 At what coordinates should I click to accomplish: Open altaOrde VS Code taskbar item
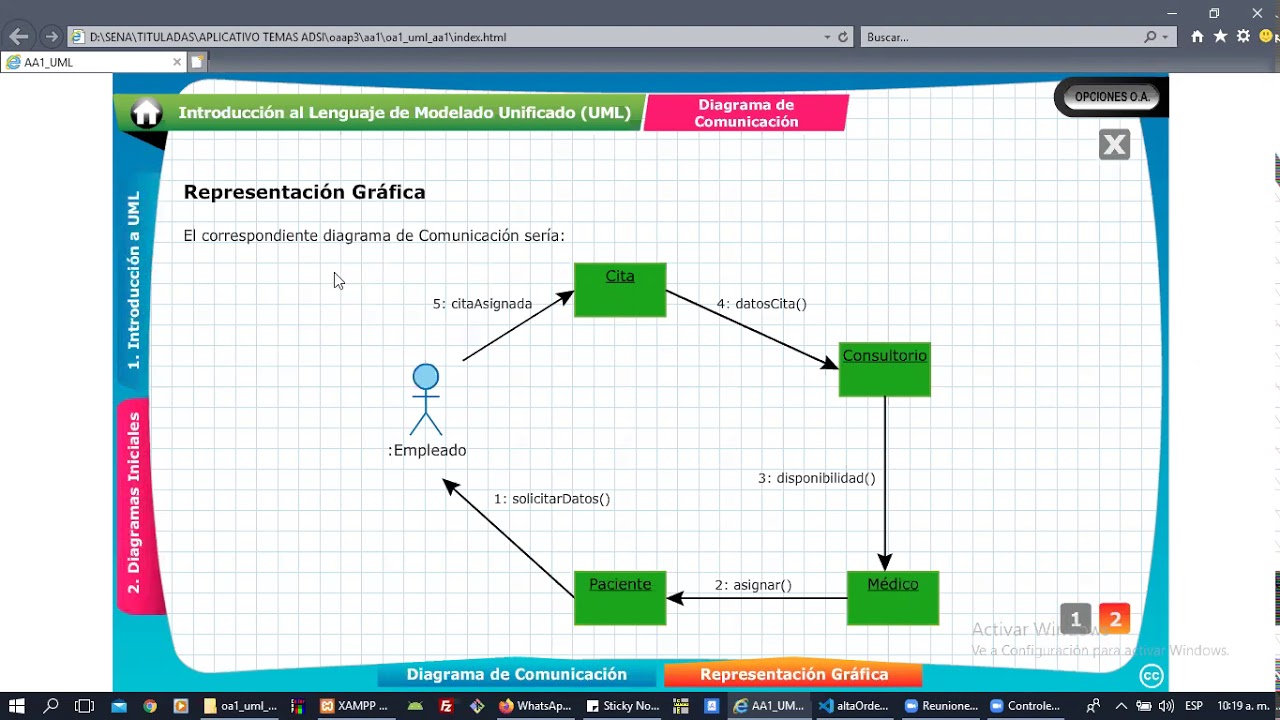(855, 706)
